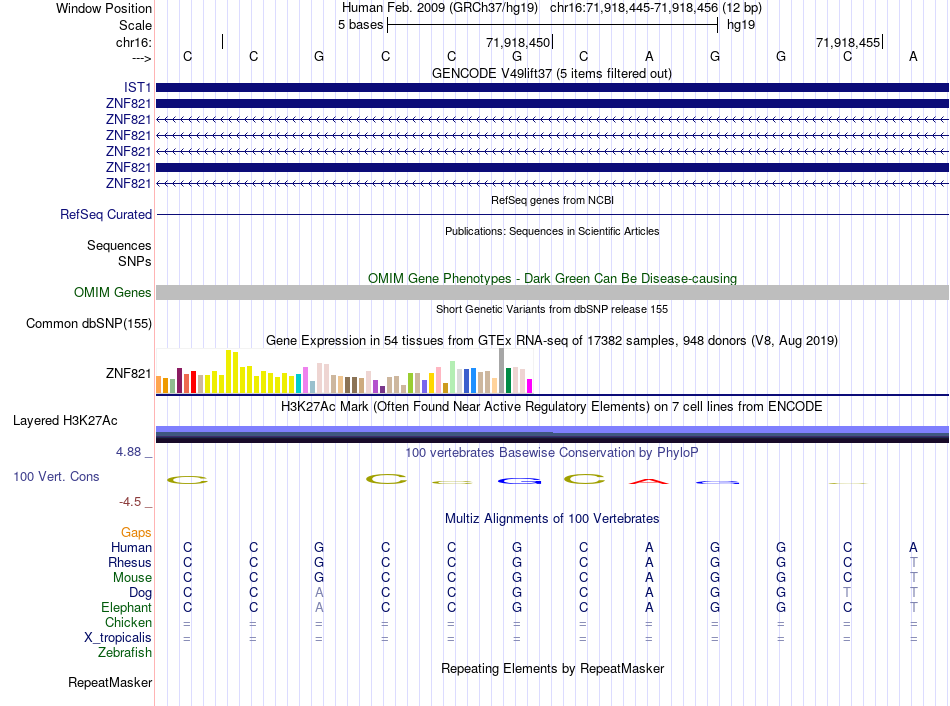This screenshot has width=950, height=706.
Task: Open the GENCODE V49lift37 track title
Action: point(552,73)
